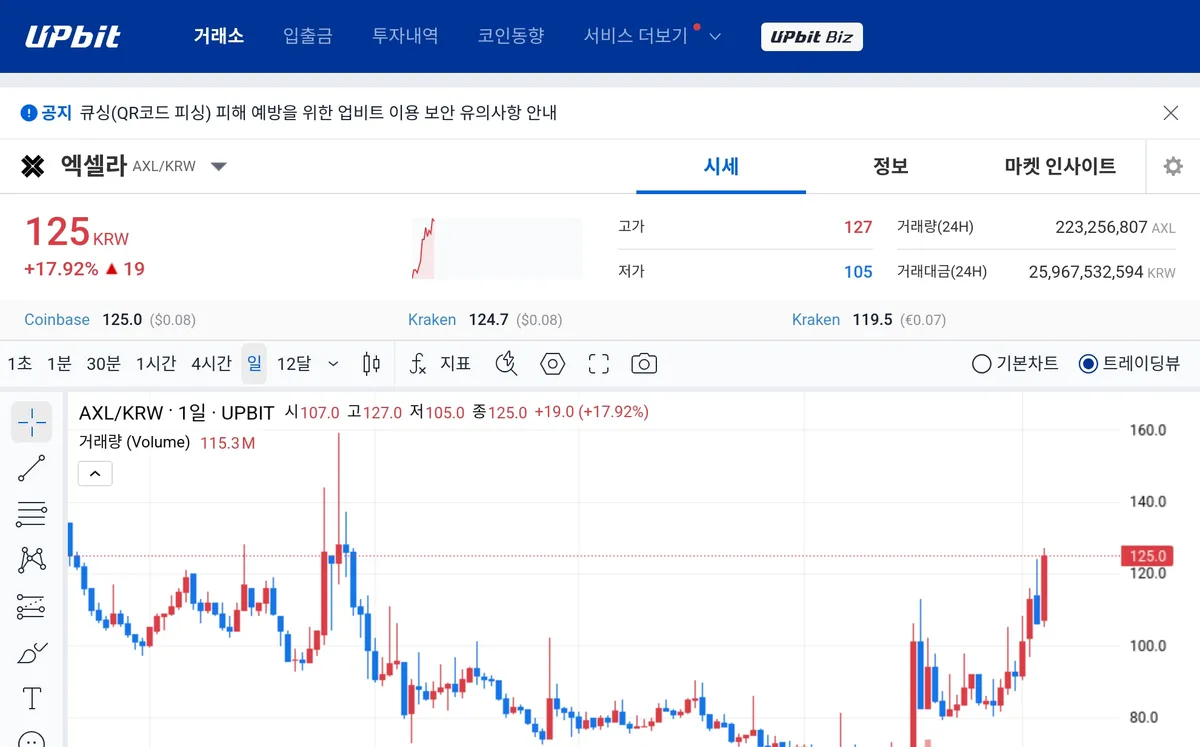Select the 1분 interval
This screenshot has width=1200, height=747.
59,364
